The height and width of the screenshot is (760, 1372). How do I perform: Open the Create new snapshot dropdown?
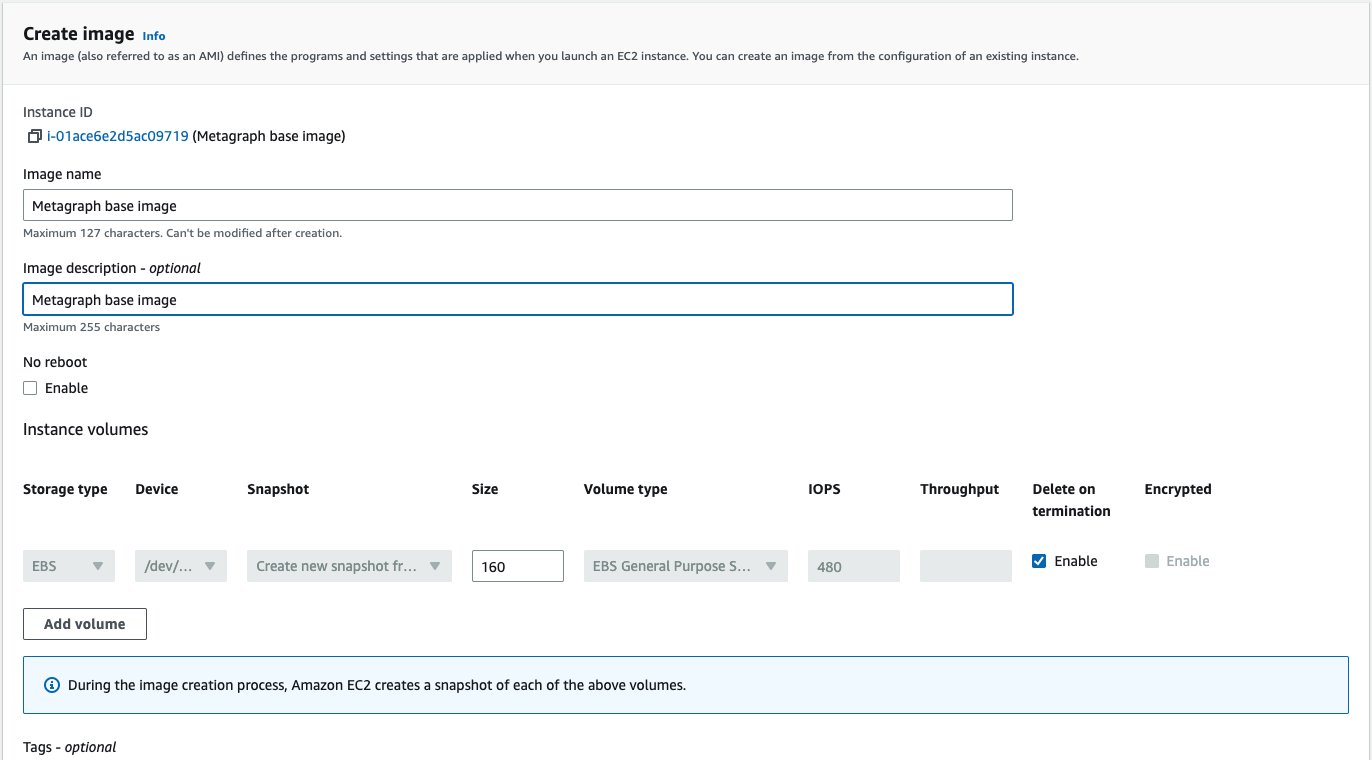(x=349, y=566)
